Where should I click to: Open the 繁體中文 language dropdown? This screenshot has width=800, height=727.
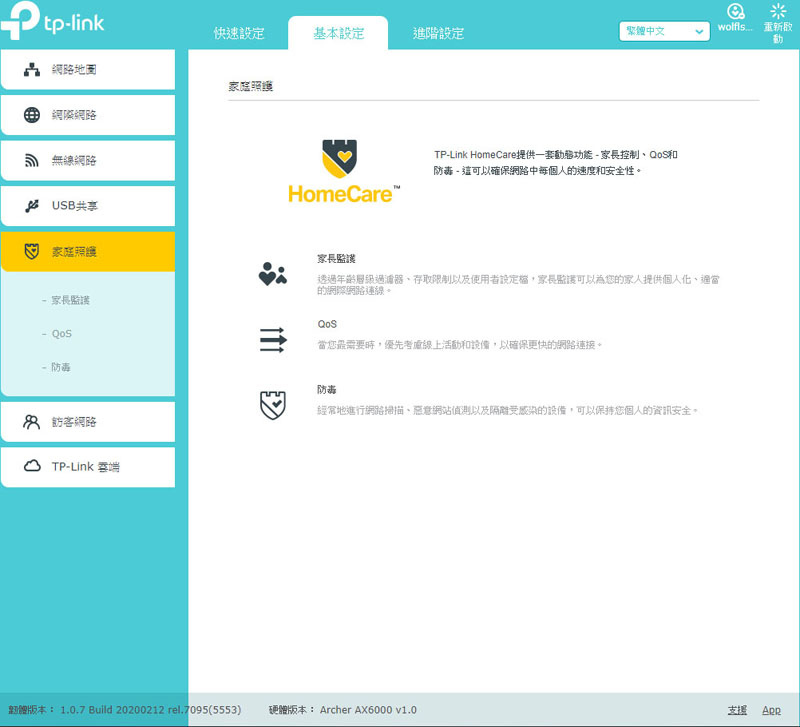point(664,31)
